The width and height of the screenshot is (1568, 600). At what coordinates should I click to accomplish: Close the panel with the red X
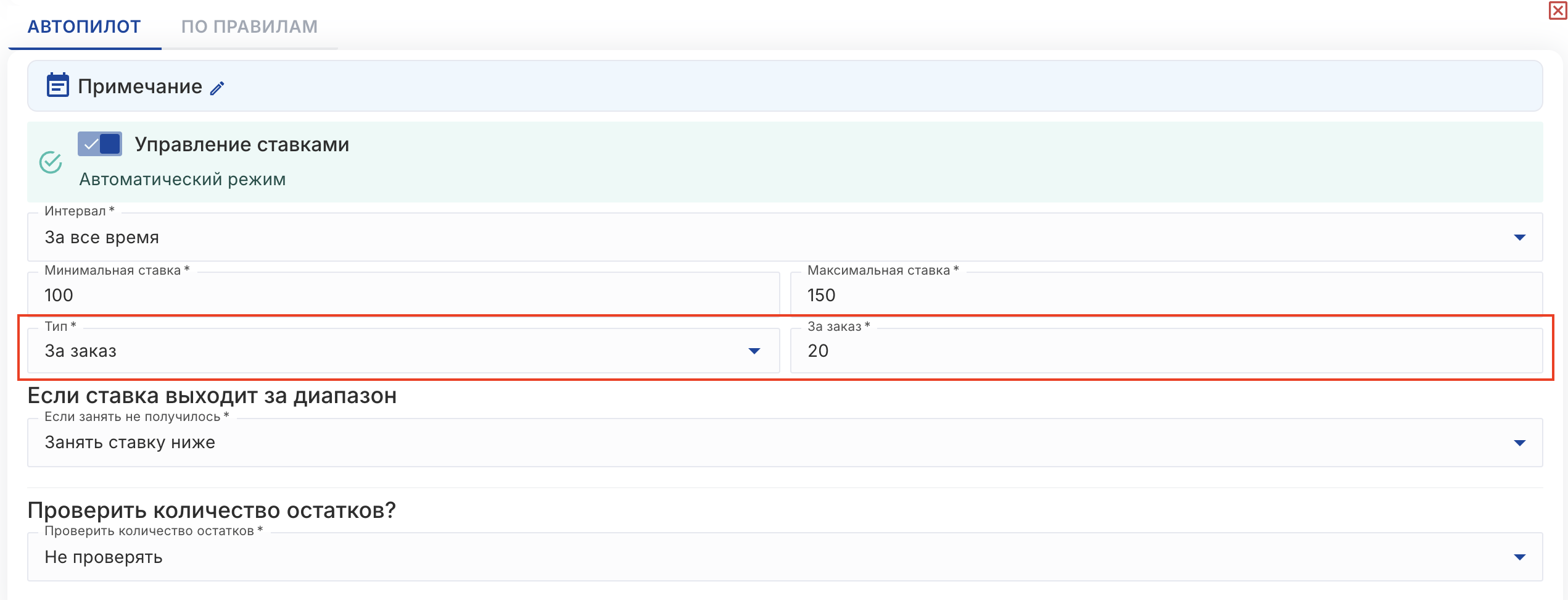coord(1558,10)
